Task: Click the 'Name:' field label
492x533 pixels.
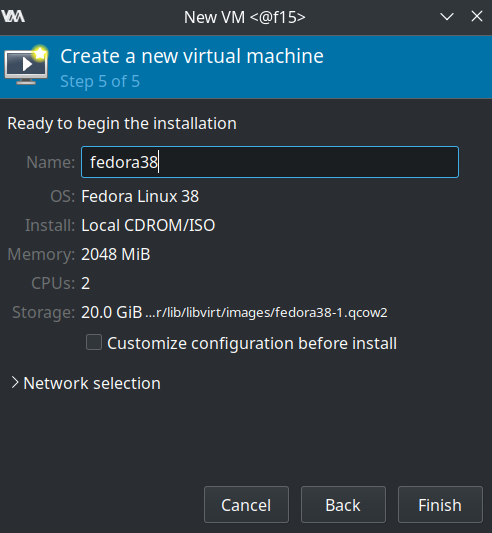Action: click(x=51, y=162)
